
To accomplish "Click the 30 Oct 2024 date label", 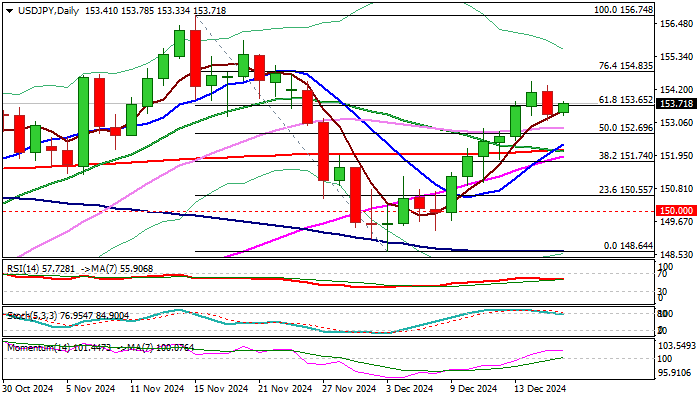I will click(26, 388).
